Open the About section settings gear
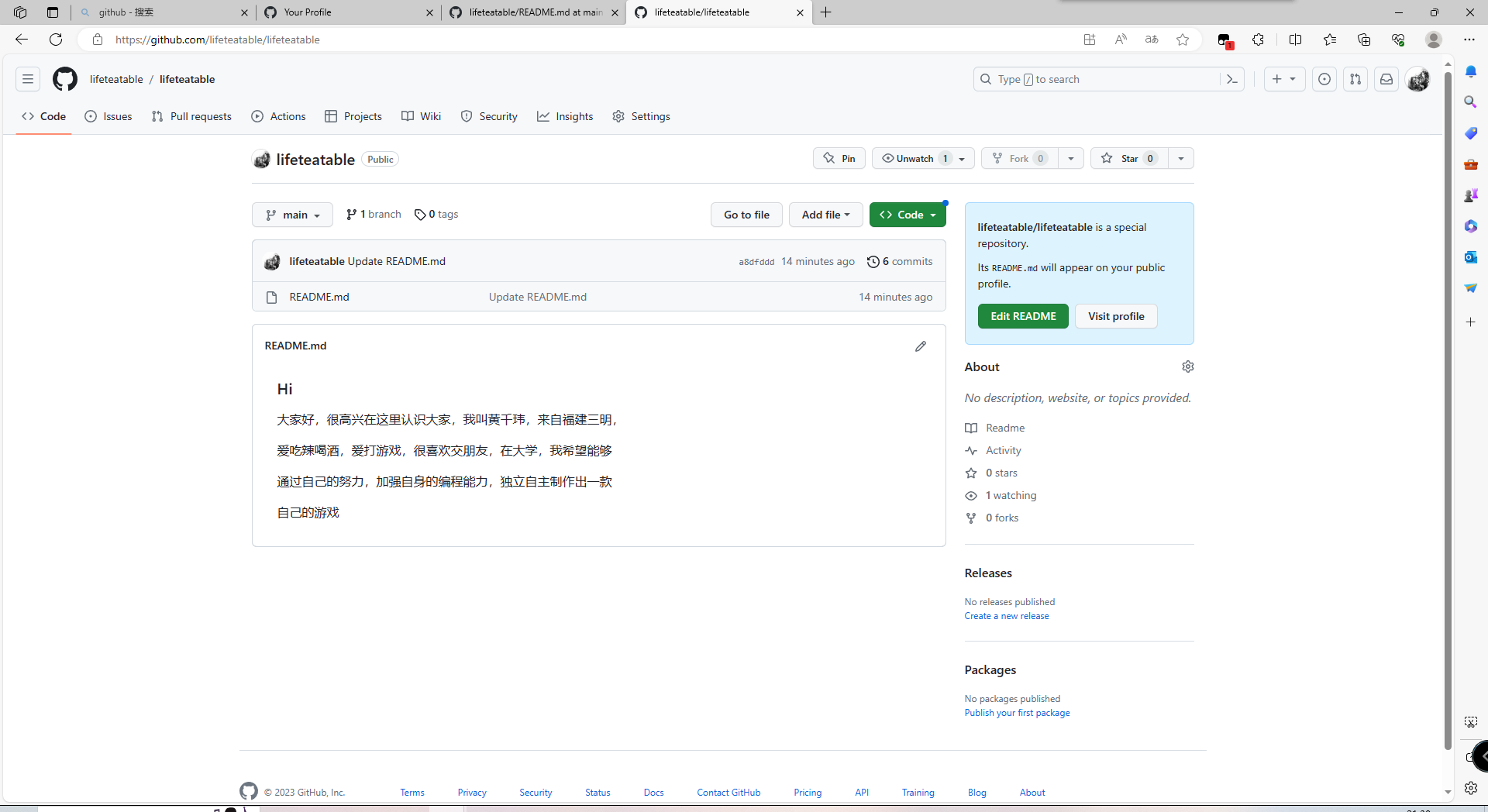Image resolution: width=1488 pixels, height=812 pixels. point(1188,366)
